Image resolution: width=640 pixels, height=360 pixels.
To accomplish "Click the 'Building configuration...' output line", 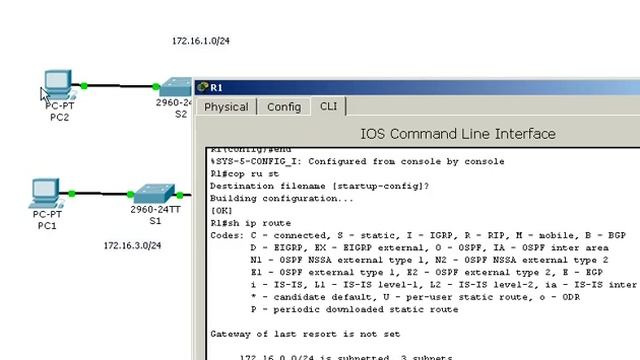I will [x=282, y=199].
